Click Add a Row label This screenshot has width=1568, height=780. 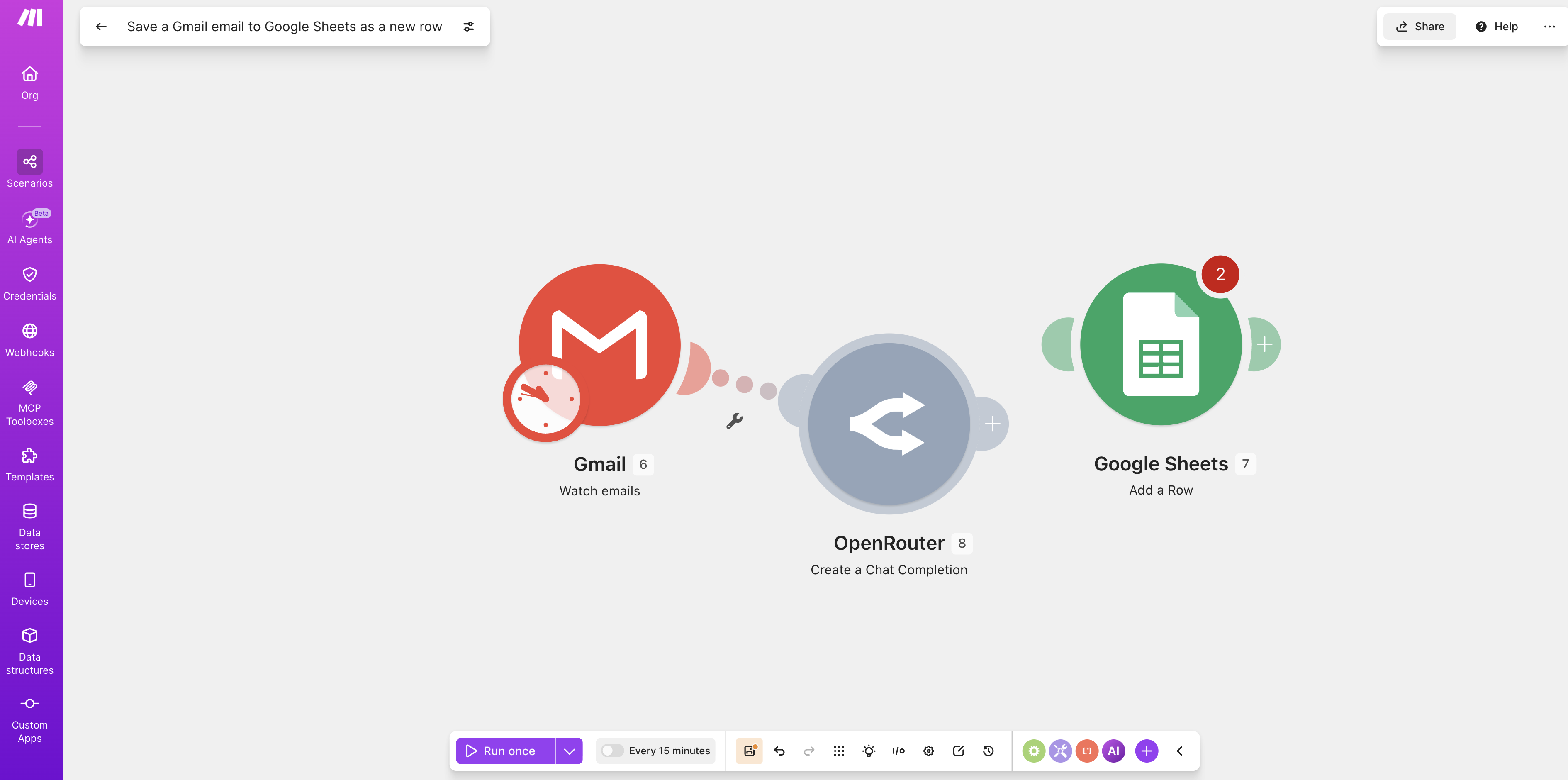pyautogui.click(x=1161, y=490)
